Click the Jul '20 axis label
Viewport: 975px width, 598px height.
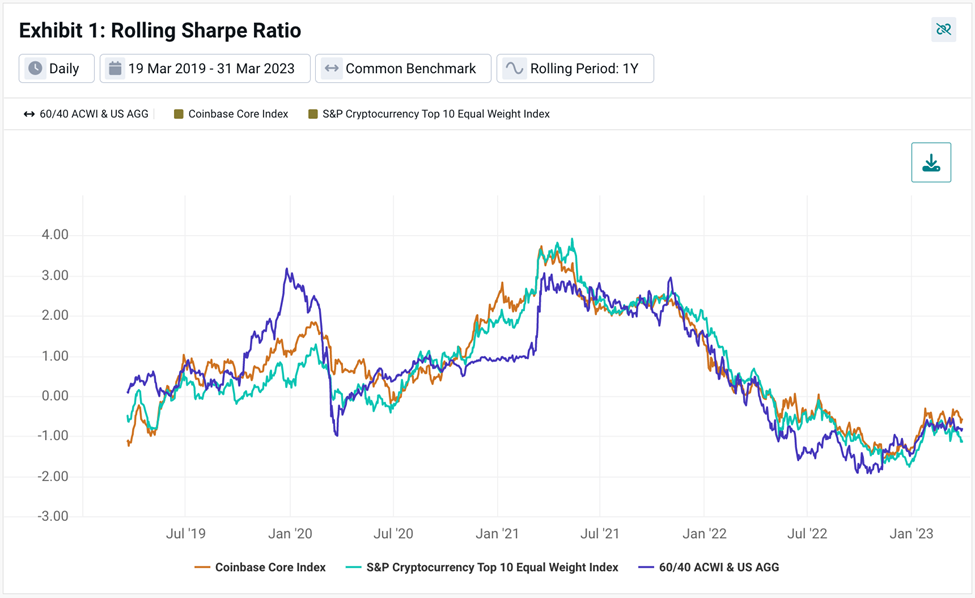(x=393, y=533)
